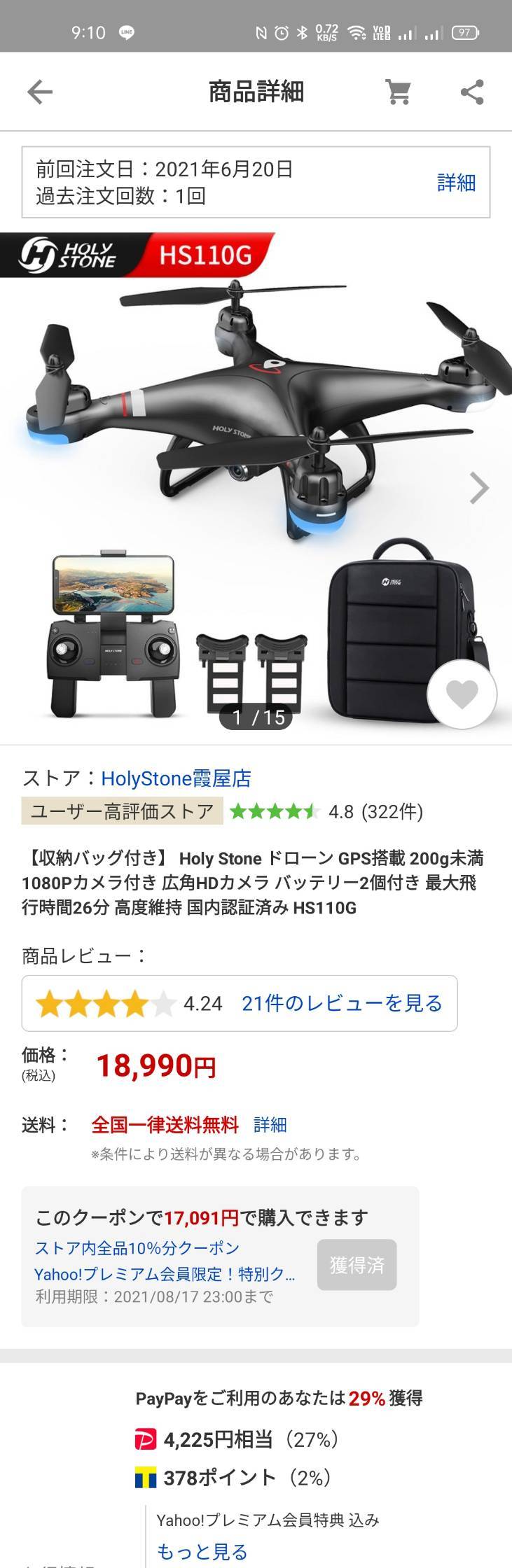View 21件のレビューを見る reviews
Screen dimensions: 512x1568
pos(342,1003)
